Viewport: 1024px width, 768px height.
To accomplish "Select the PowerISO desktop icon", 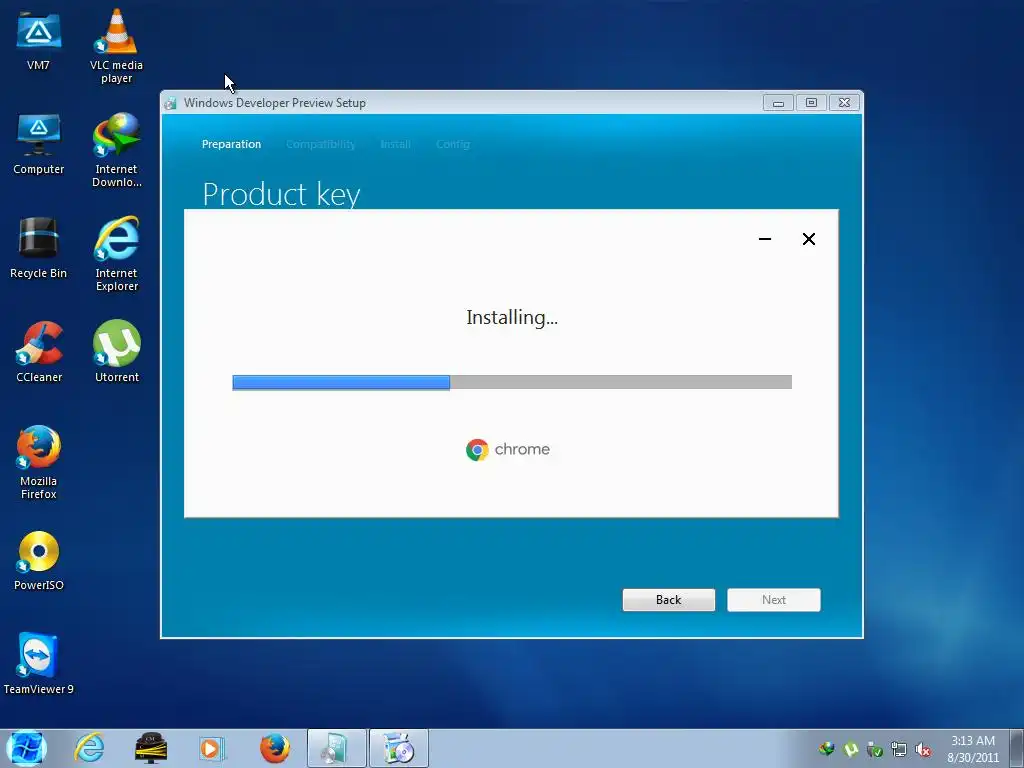I will click(39, 560).
